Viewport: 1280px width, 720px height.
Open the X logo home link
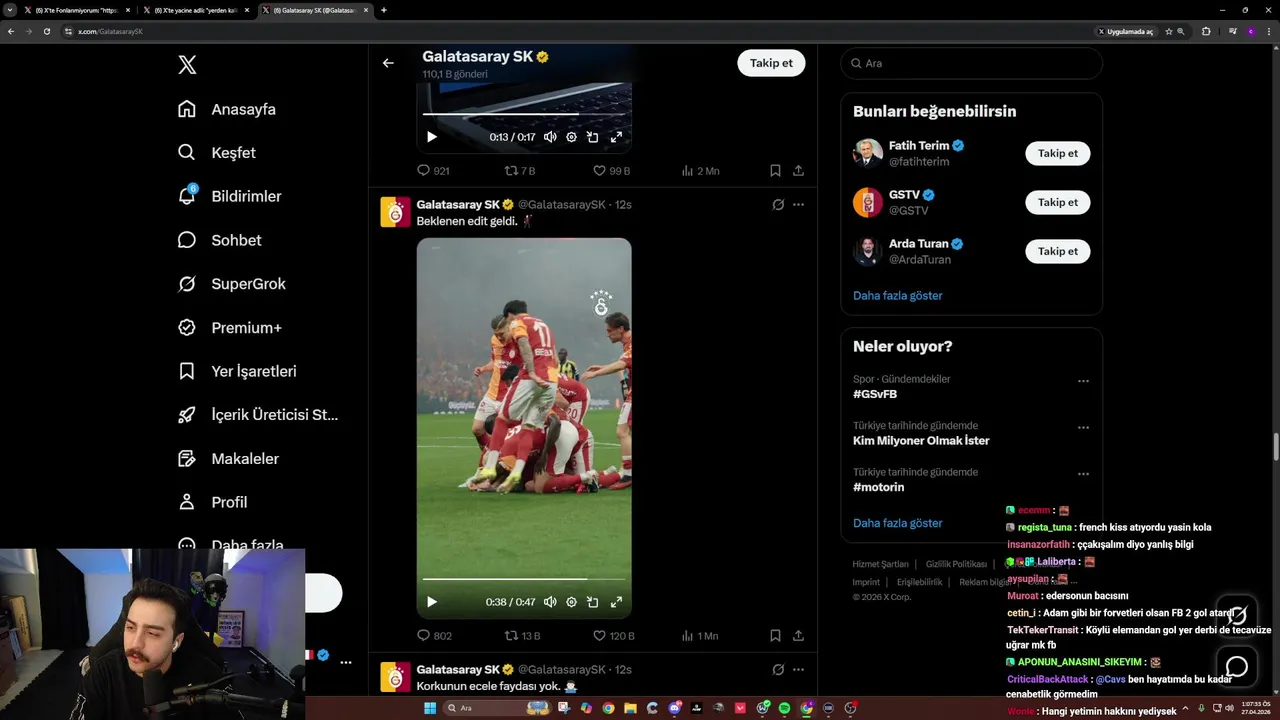pyautogui.click(x=187, y=65)
